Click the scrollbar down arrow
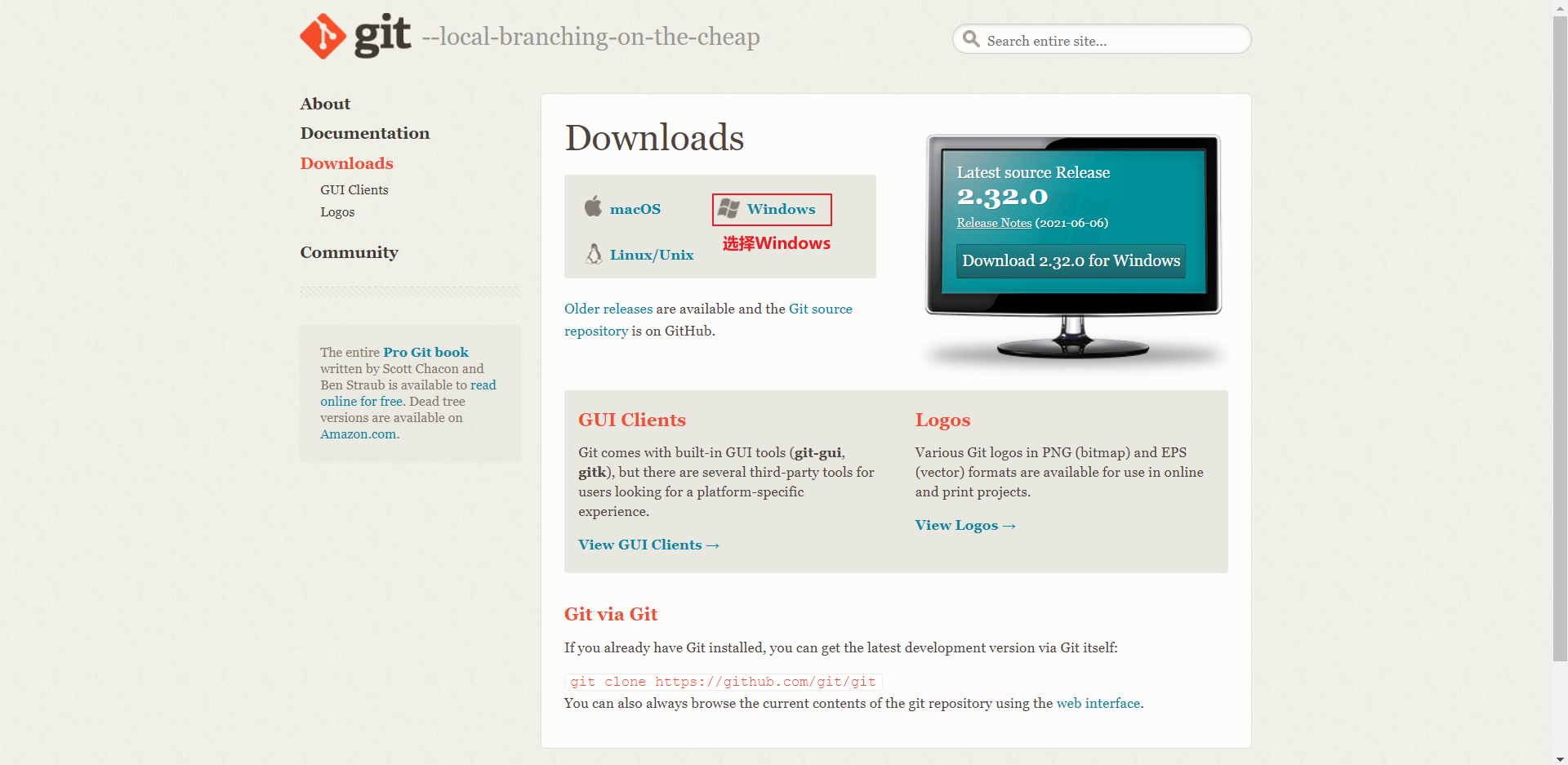Viewport: 1568px width, 765px height. point(1560,758)
